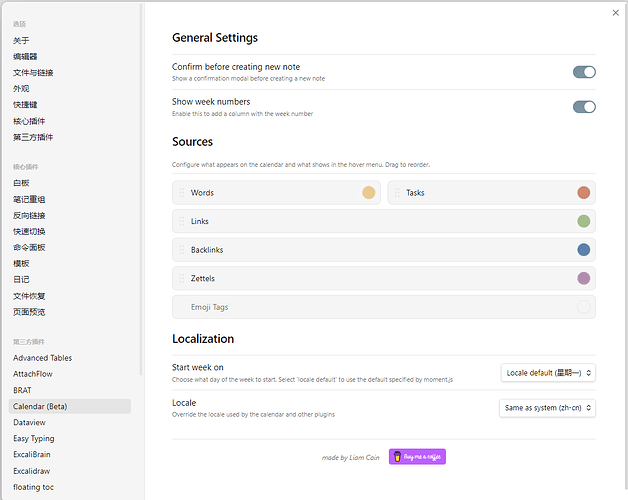Select the Backlinks source row
Screen dimensions: 628x500
384,250
